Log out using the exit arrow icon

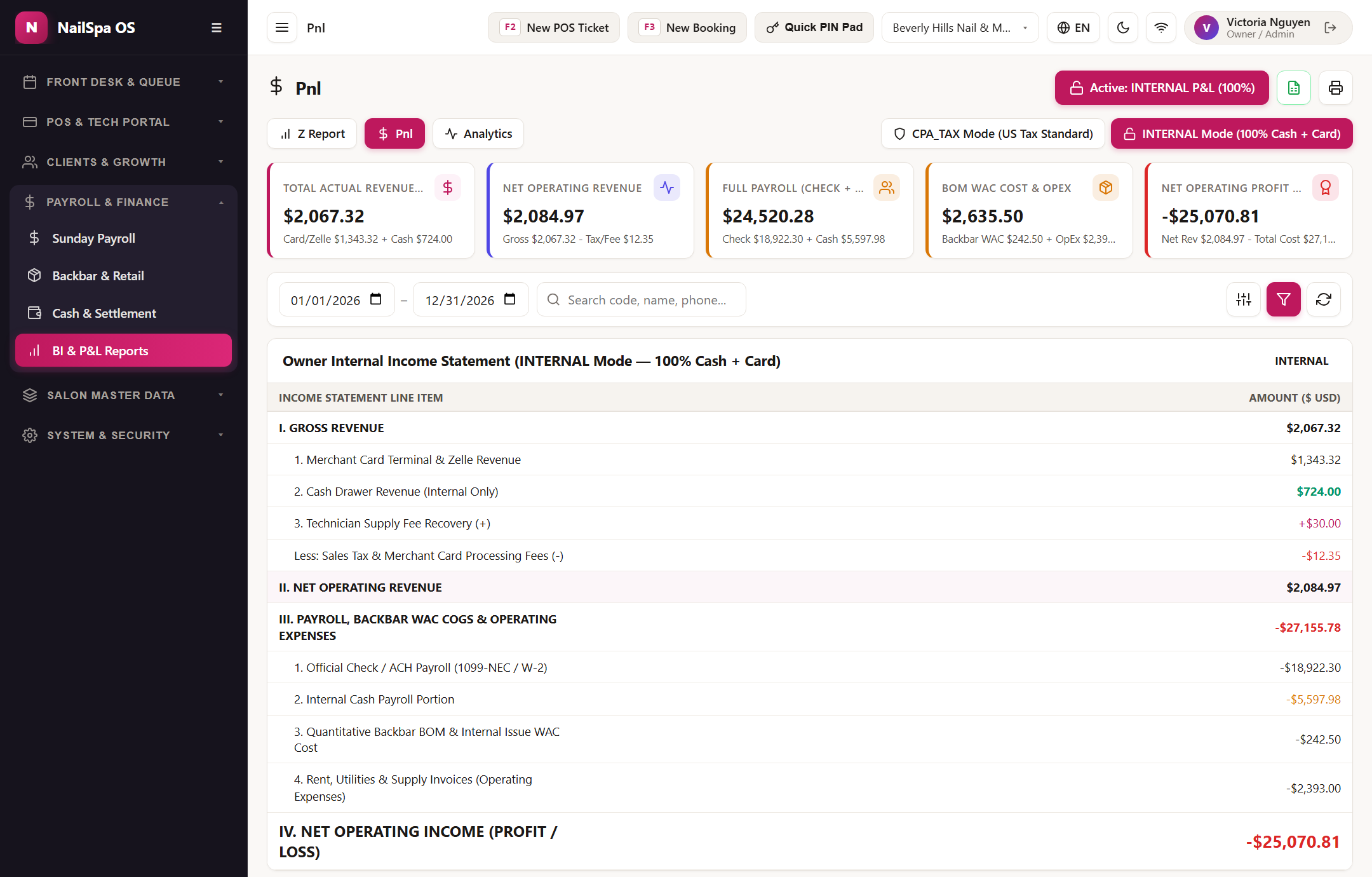[1331, 28]
